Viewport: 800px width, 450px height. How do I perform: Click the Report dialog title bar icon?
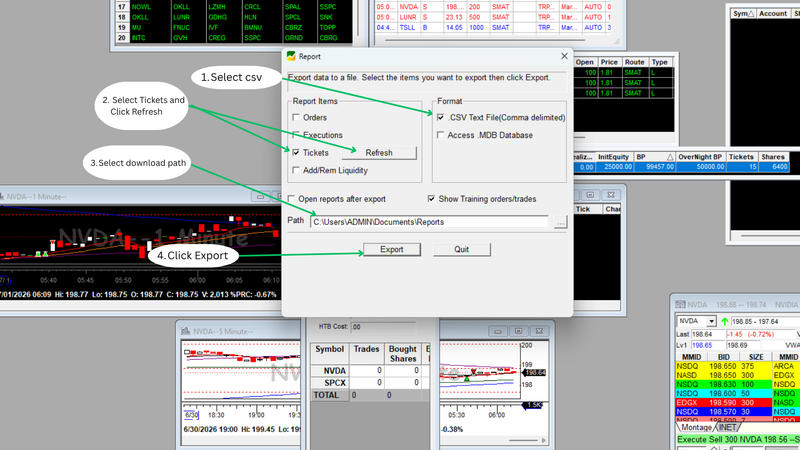tap(291, 56)
